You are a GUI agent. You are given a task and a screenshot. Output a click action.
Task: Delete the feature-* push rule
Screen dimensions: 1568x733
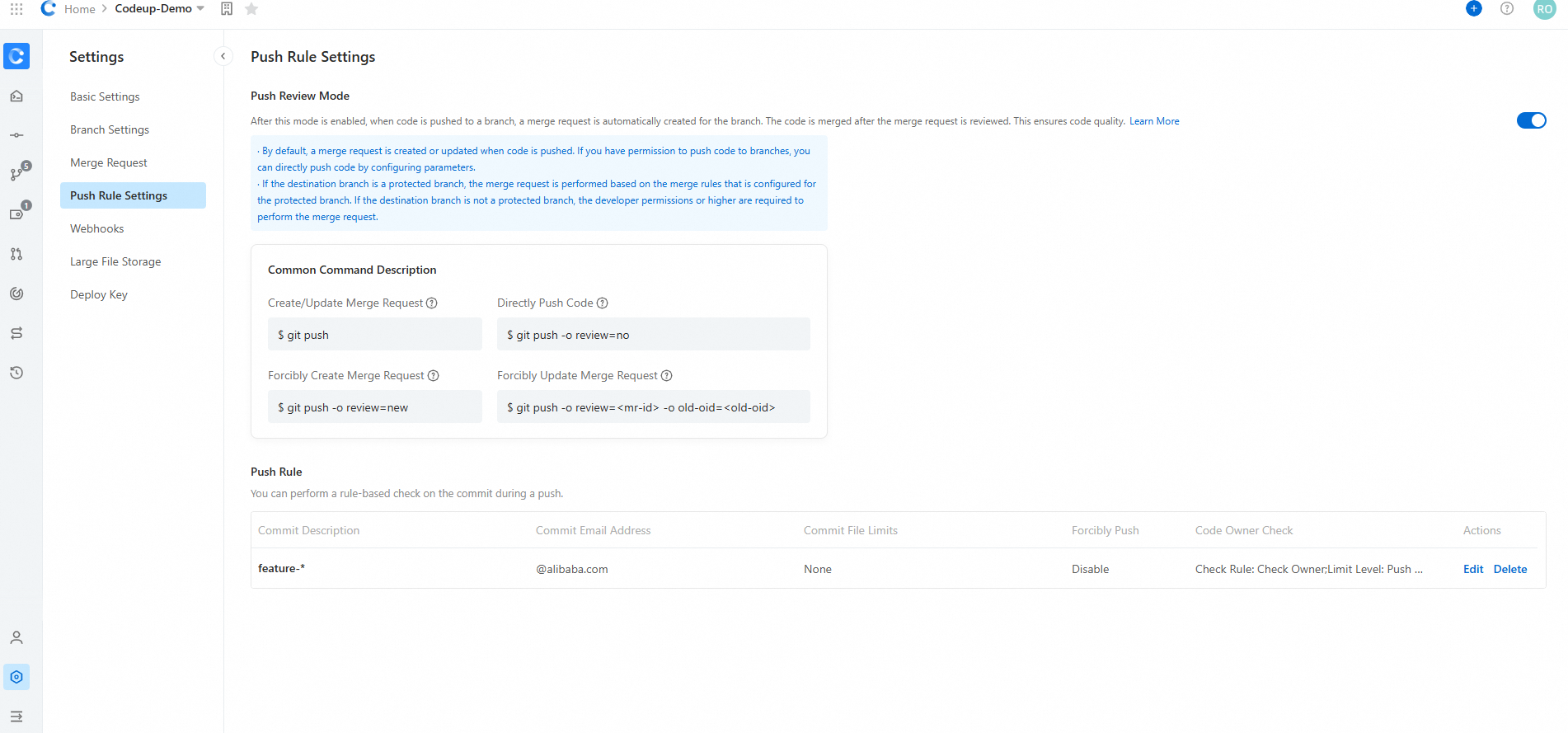pyautogui.click(x=1510, y=569)
